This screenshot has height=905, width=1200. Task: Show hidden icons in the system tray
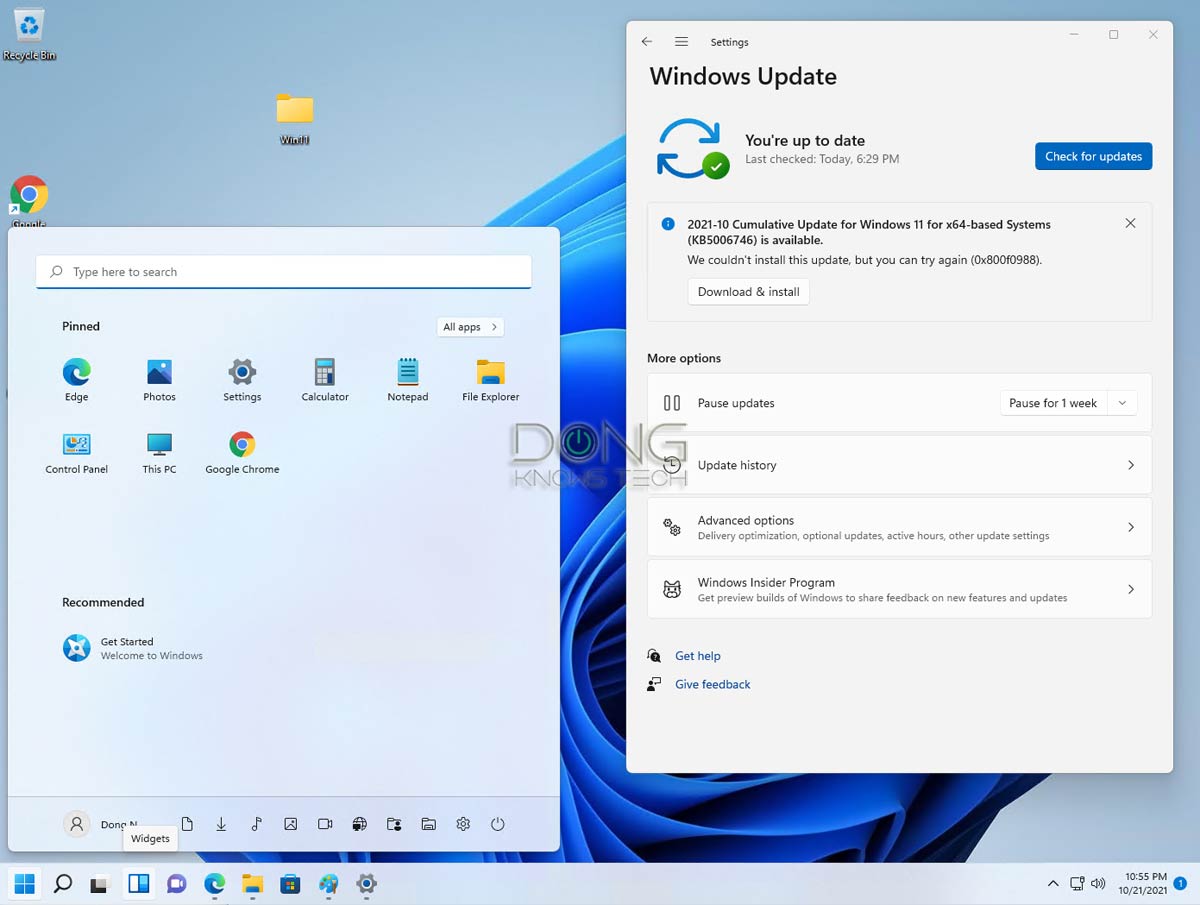1053,884
